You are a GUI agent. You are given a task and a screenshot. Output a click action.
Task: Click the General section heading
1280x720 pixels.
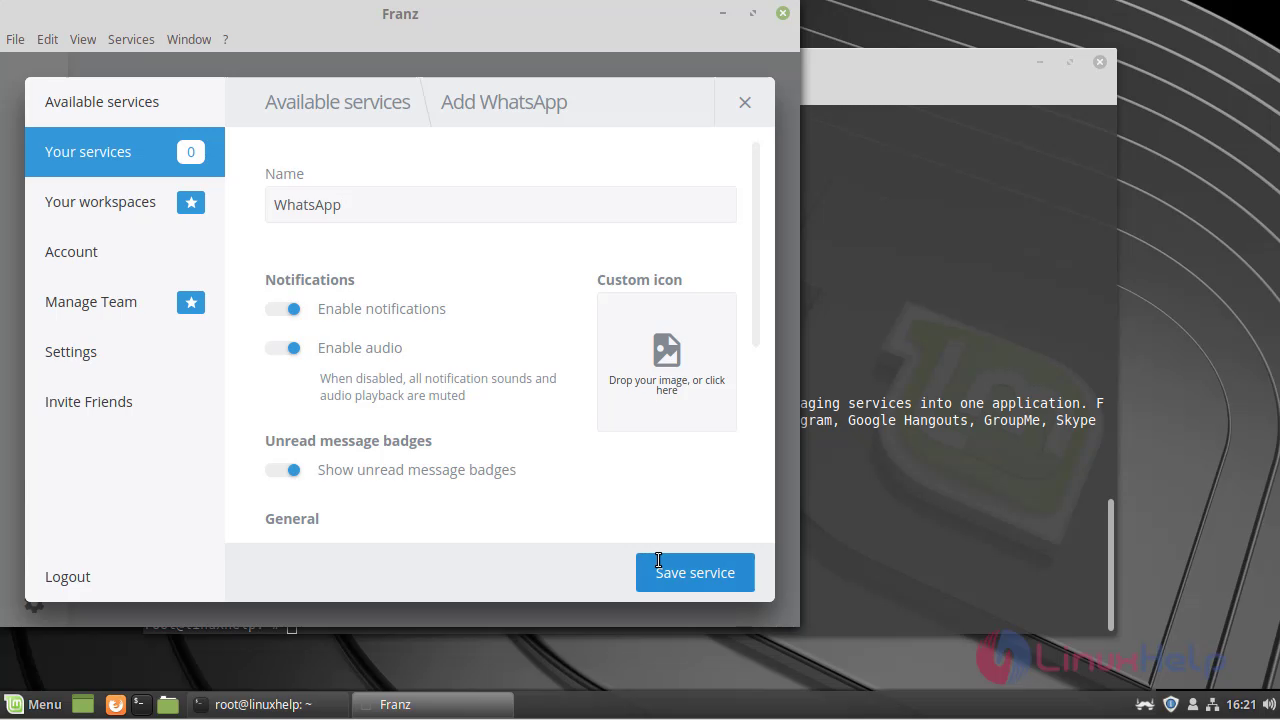point(292,519)
